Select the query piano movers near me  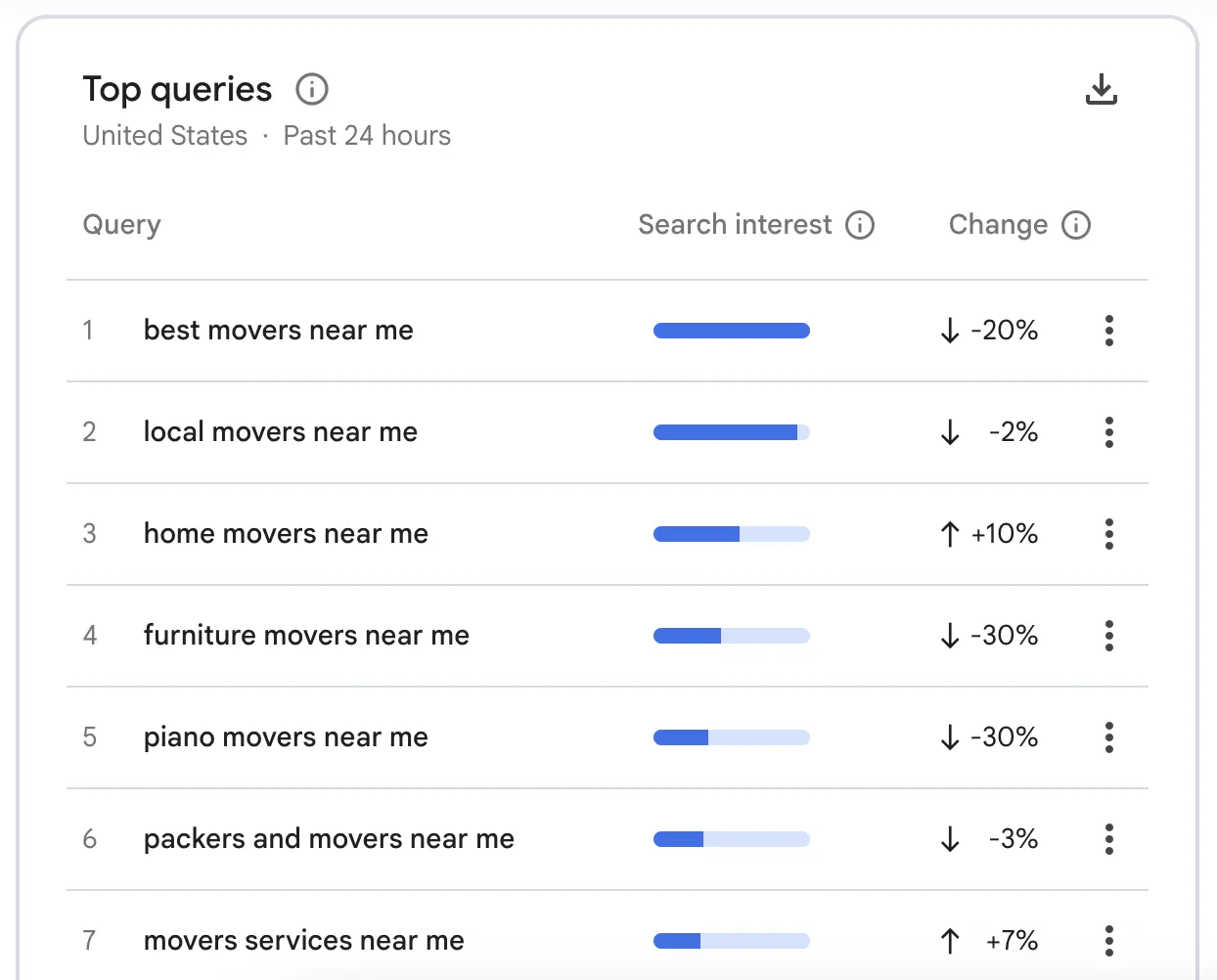(286, 737)
